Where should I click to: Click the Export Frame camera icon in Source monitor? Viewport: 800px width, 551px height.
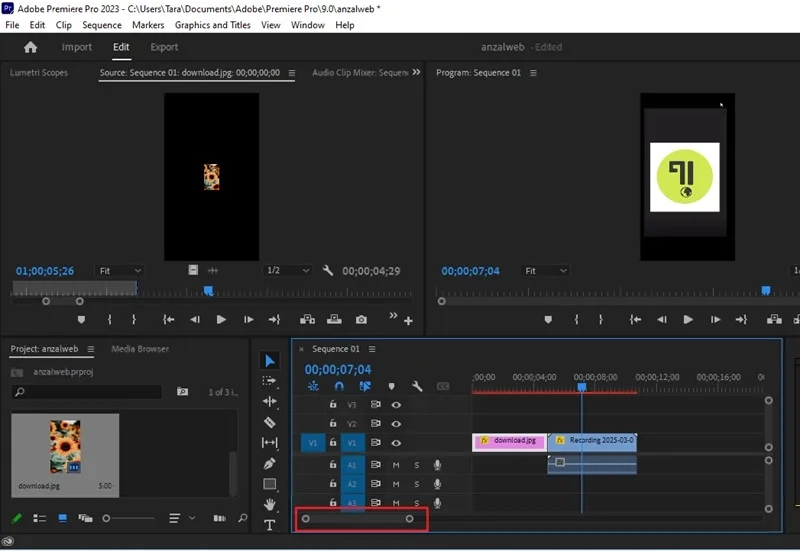(x=361, y=319)
